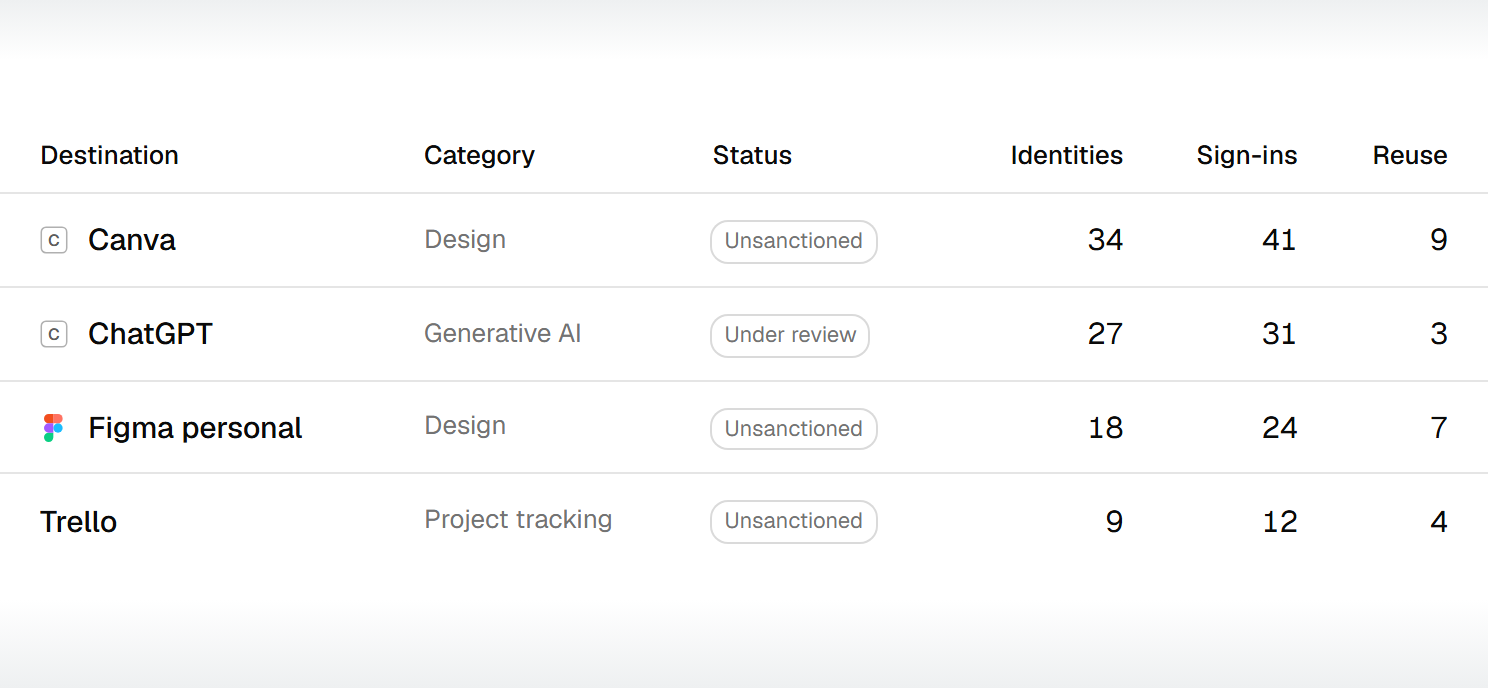This screenshot has height=688, width=1488.
Task: Click the Canva placeholder icon
Action: coord(54,240)
